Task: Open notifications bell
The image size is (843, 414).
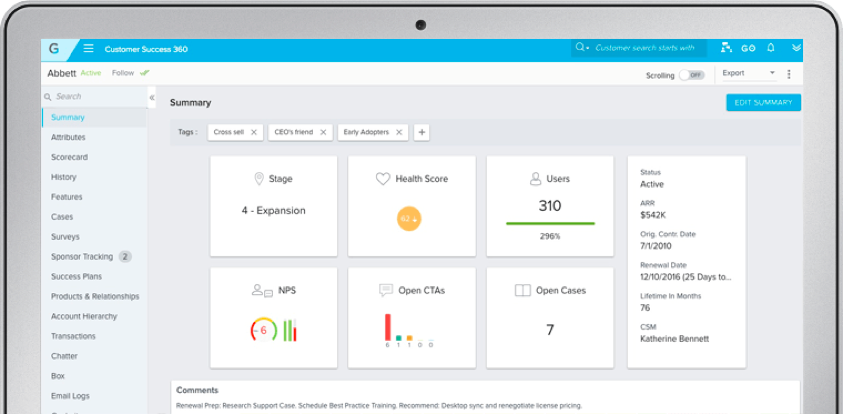Action: click(771, 48)
